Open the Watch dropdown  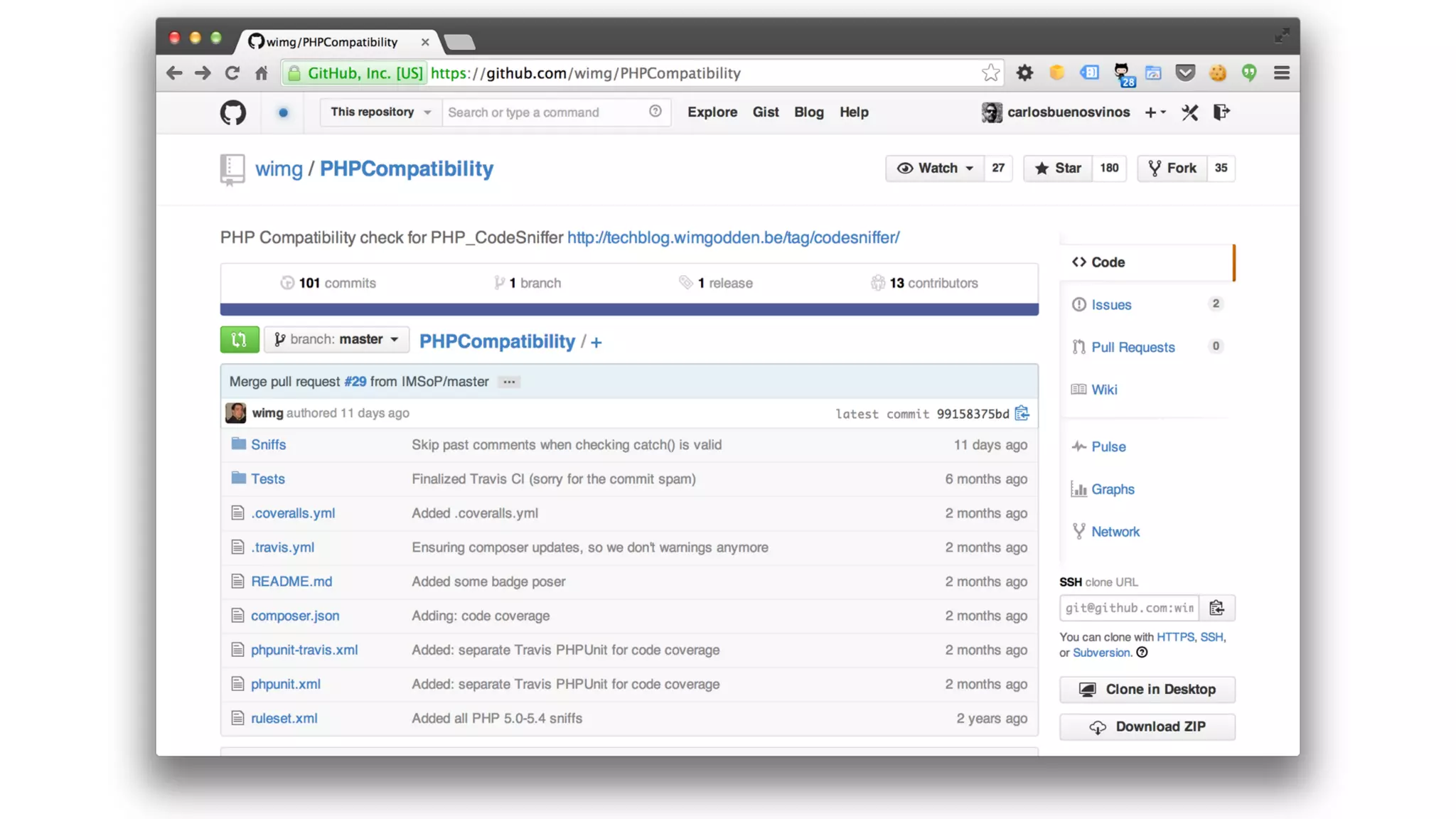coord(934,168)
